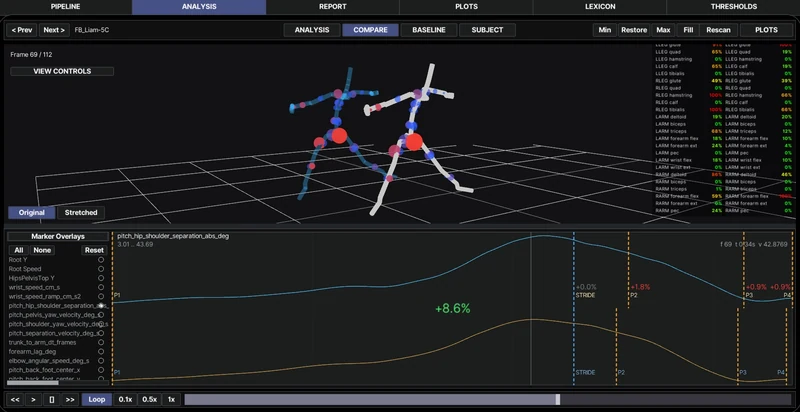Open the REPORT tab
The image size is (800, 412).
click(333, 7)
